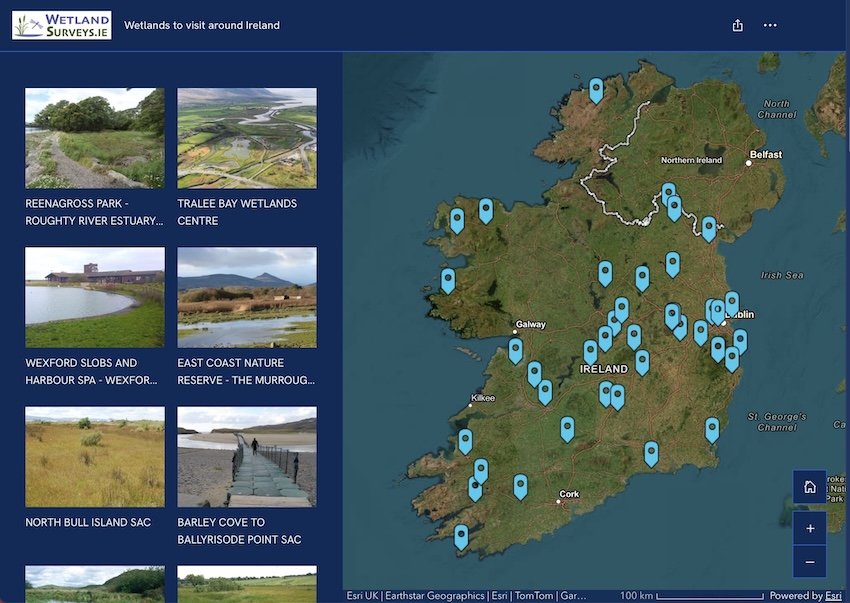This screenshot has height=603, width=850.
Task: Click the IRELAND country label on map
Action: [603, 369]
